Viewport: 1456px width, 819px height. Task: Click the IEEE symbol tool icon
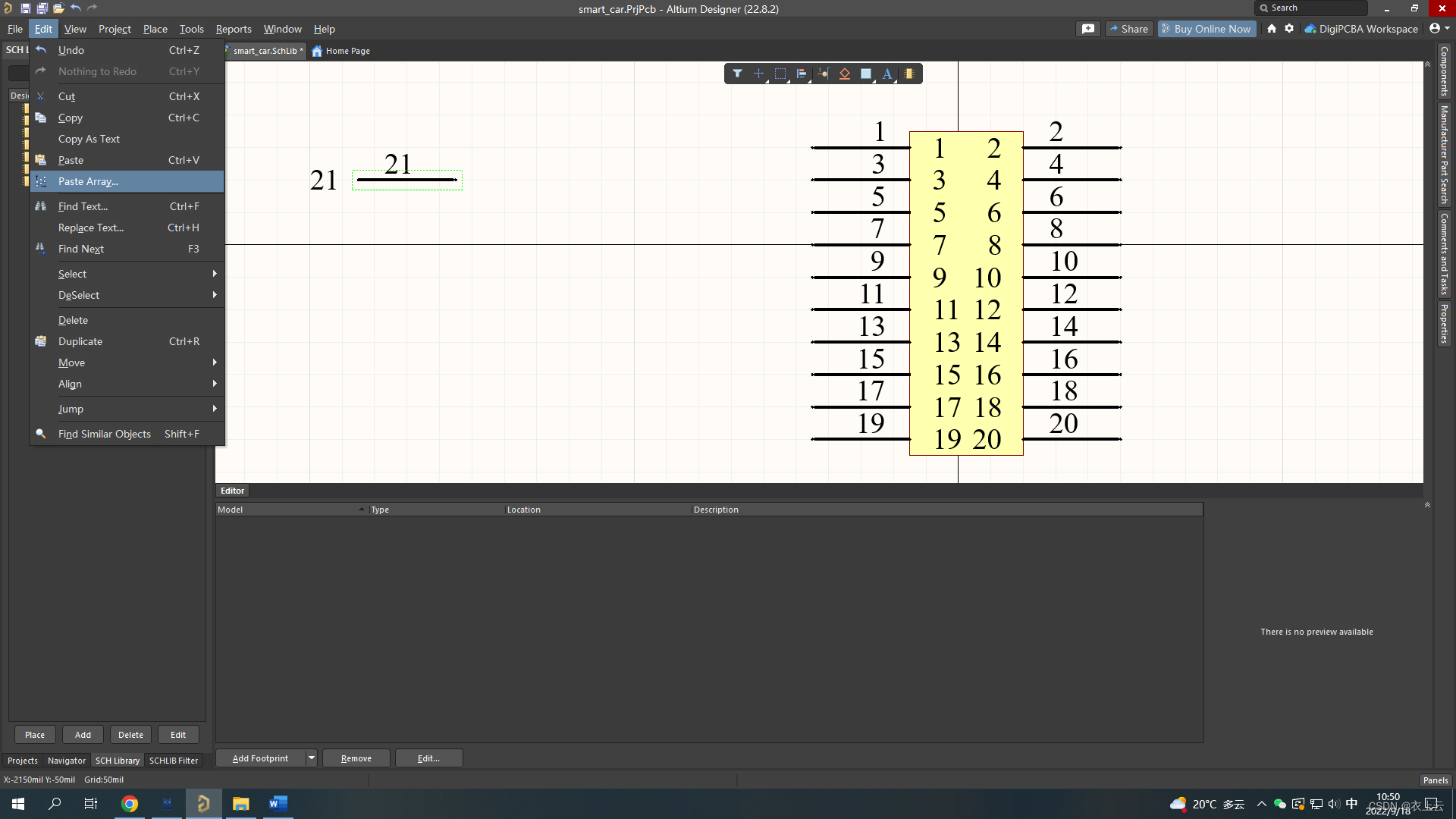[x=844, y=74]
